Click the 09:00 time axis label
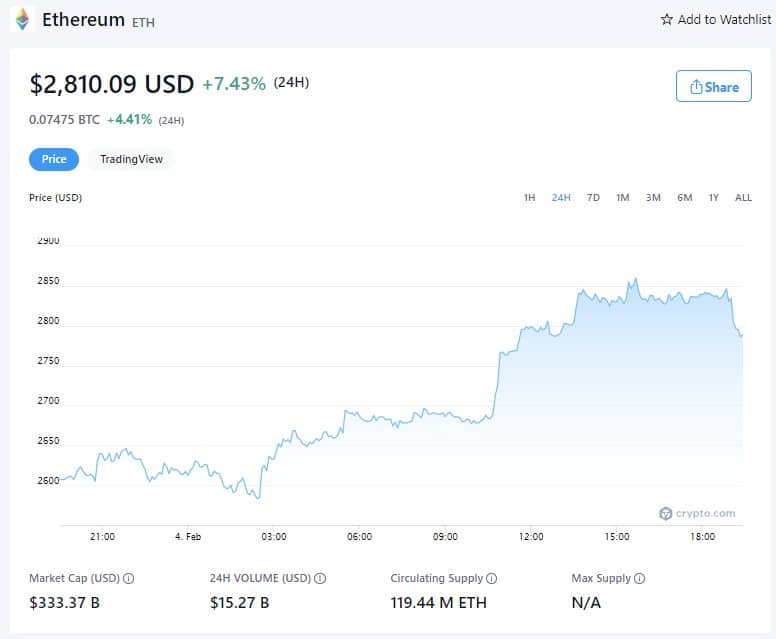776x639 pixels. point(445,537)
